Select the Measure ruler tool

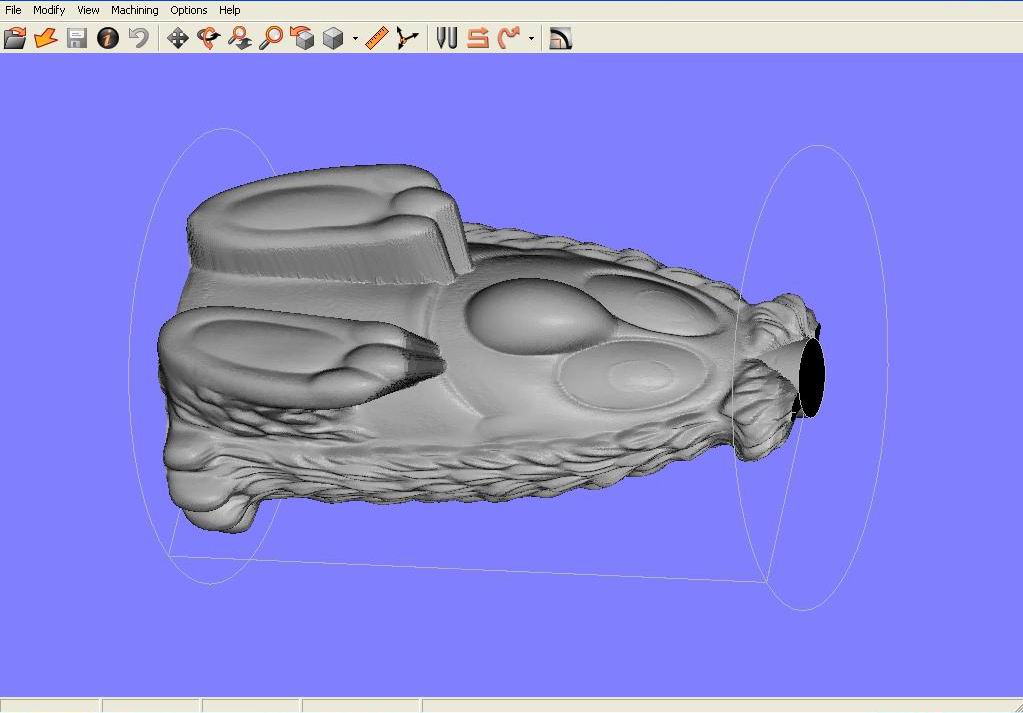pos(378,38)
